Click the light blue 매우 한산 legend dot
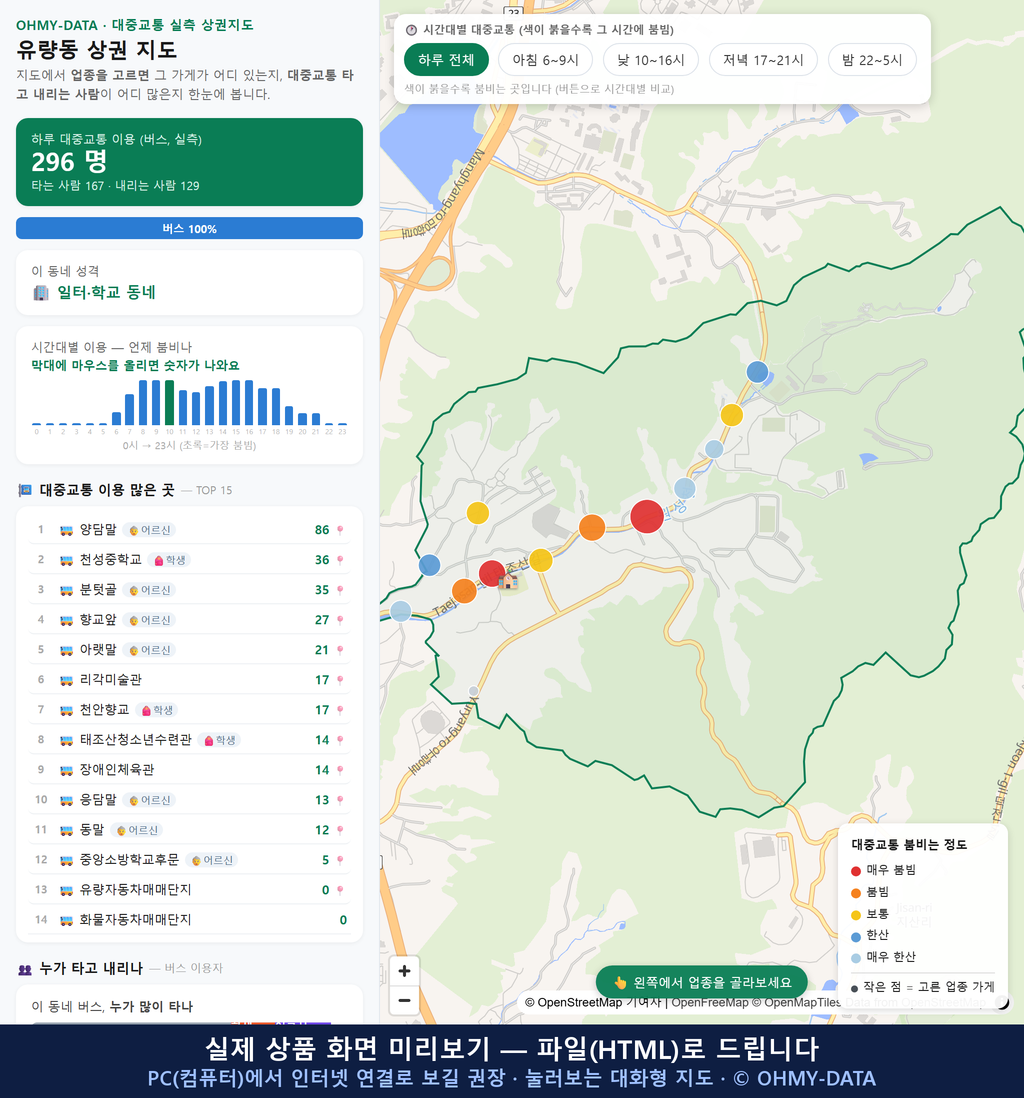 click(855, 958)
